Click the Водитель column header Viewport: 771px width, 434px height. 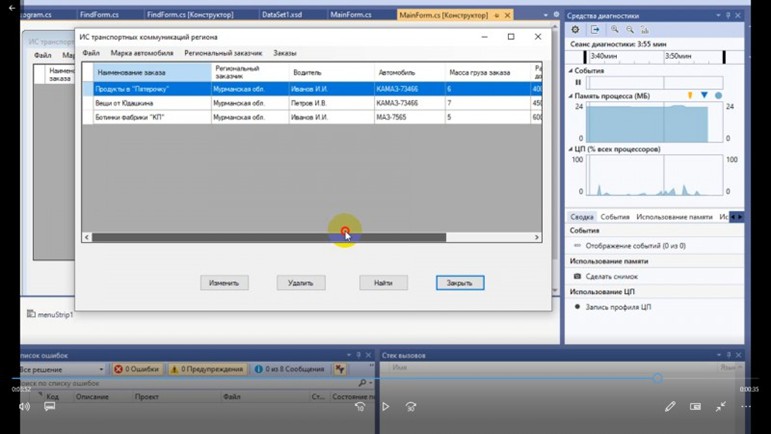pos(331,72)
